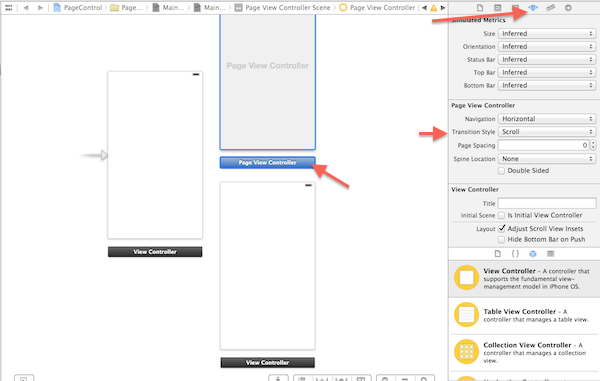Show the Identity inspector
Screen dimensions: 600x381
coord(515,8)
